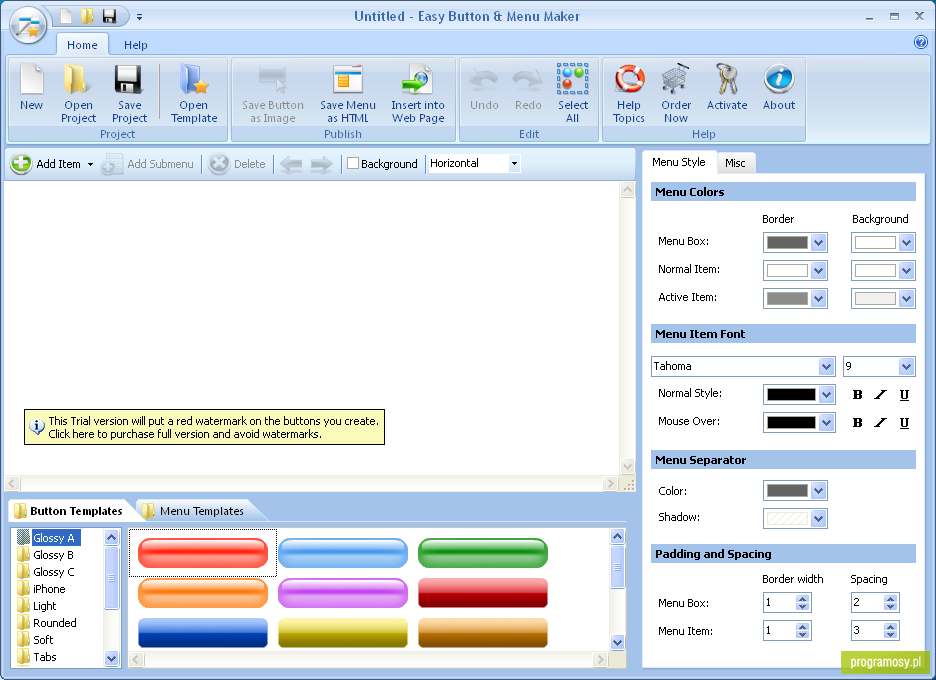Toggle underline for Mouse Over font
This screenshot has height=680, width=936.
904,423
